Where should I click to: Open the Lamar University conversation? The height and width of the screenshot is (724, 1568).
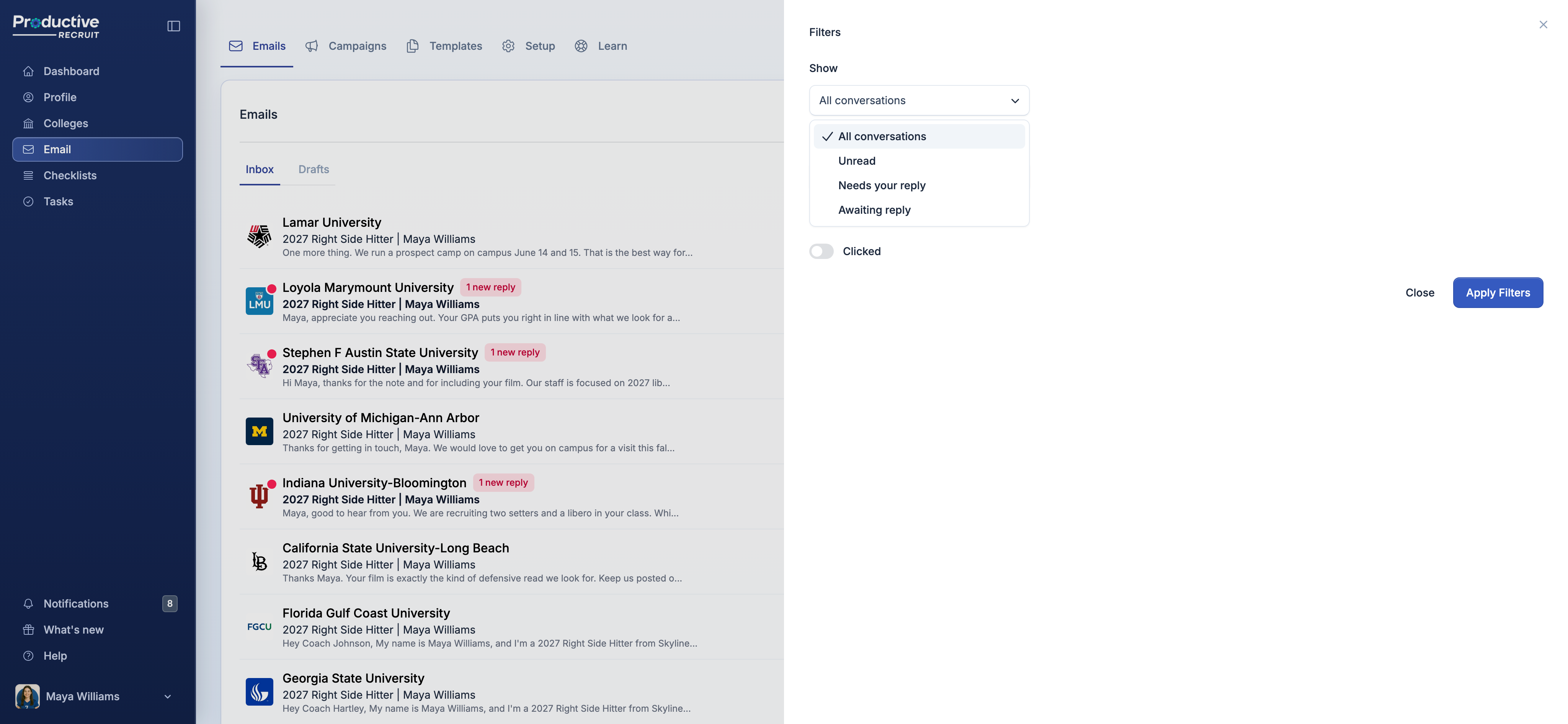511,236
